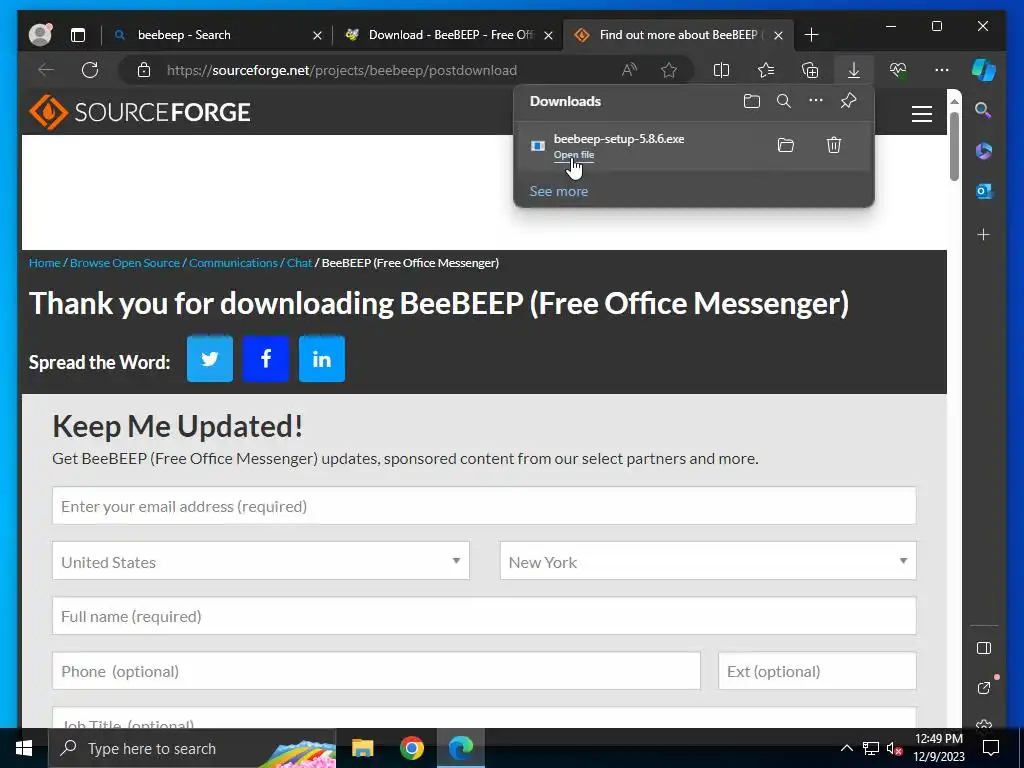Screen dimensions: 1024x768
Task: Open the tab actions menu icon
Action: (x=78, y=35)
